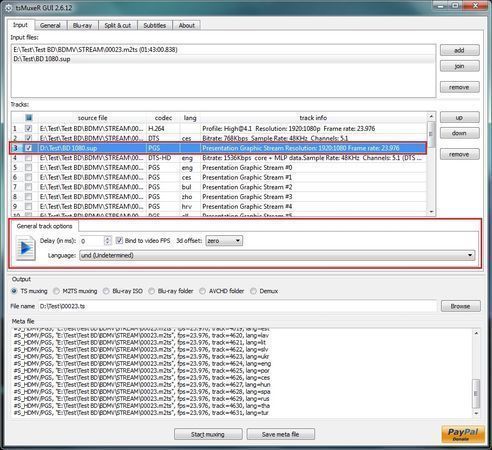This screenshot has height=450, width=492.
Task: Click the File name input field
Action: (x=237, y=306)
